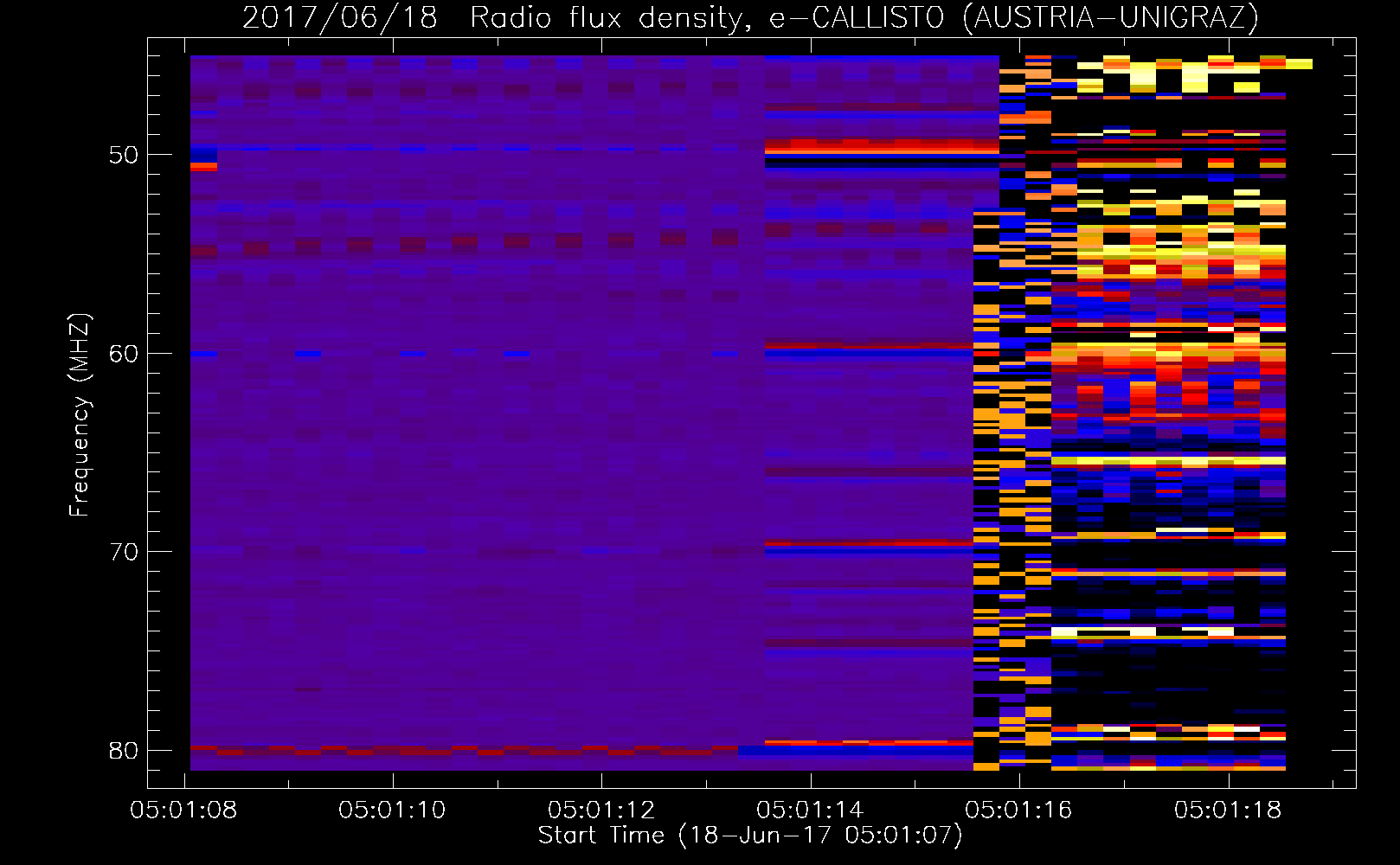Image resolution: width=1400 pixels, height=865 pixels.
Task: Click the 05:01:12 time tick label
Action: pos(601,811)
